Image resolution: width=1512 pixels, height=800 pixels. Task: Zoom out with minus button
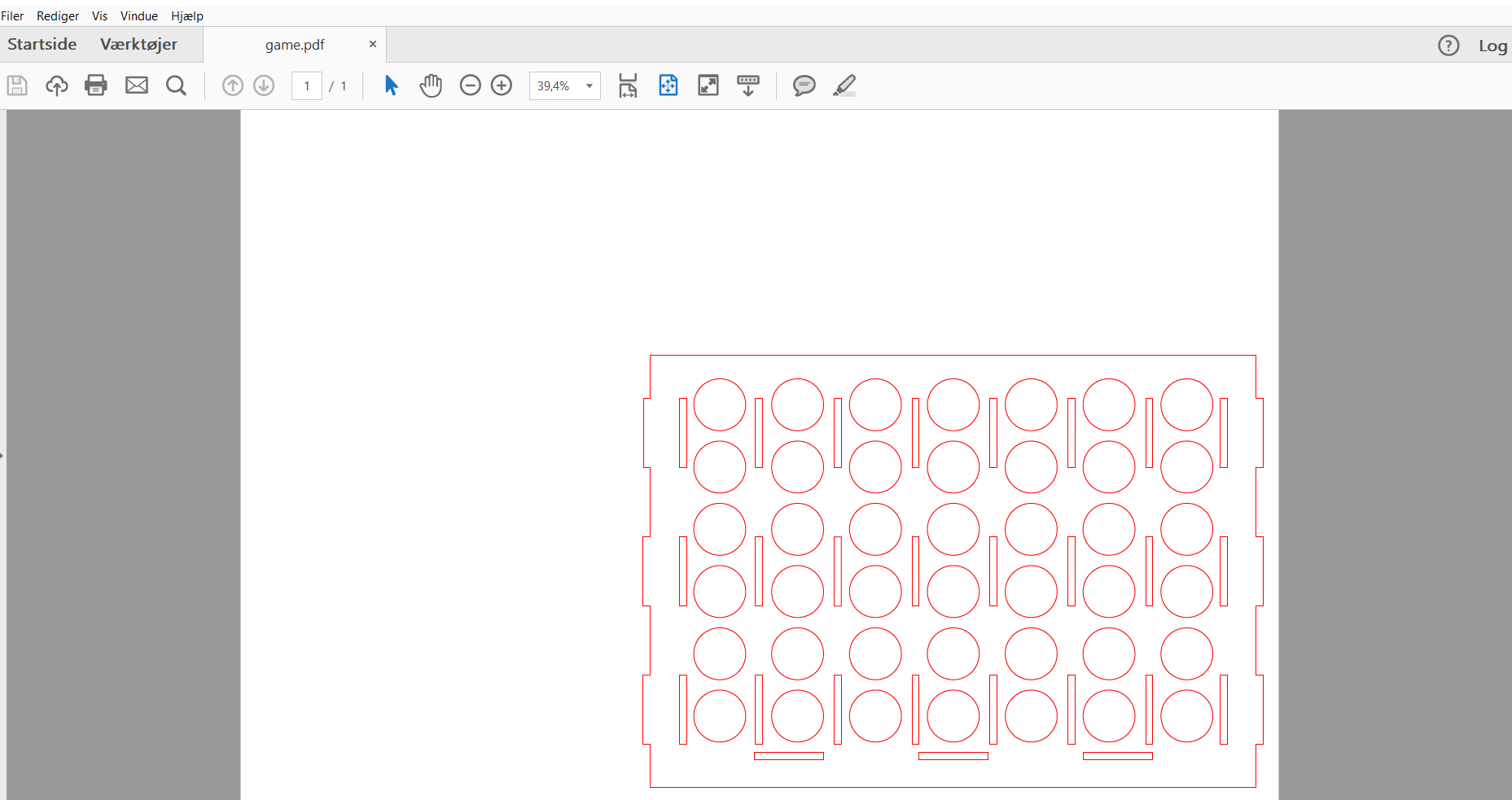[471, 85]
